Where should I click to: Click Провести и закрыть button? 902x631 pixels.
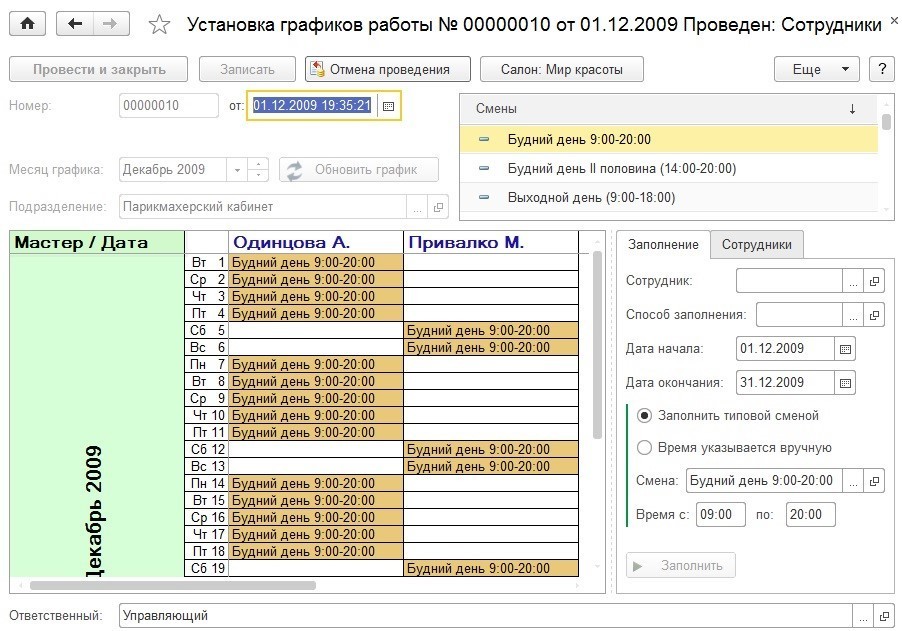coord(99,70)
